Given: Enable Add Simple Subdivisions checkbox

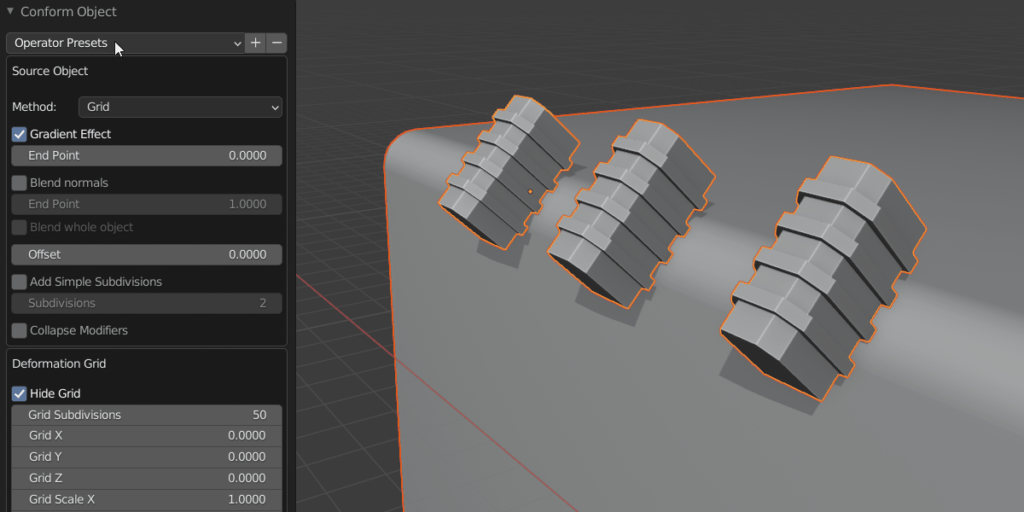Looking at the screenshot, I should pos(19,282).
